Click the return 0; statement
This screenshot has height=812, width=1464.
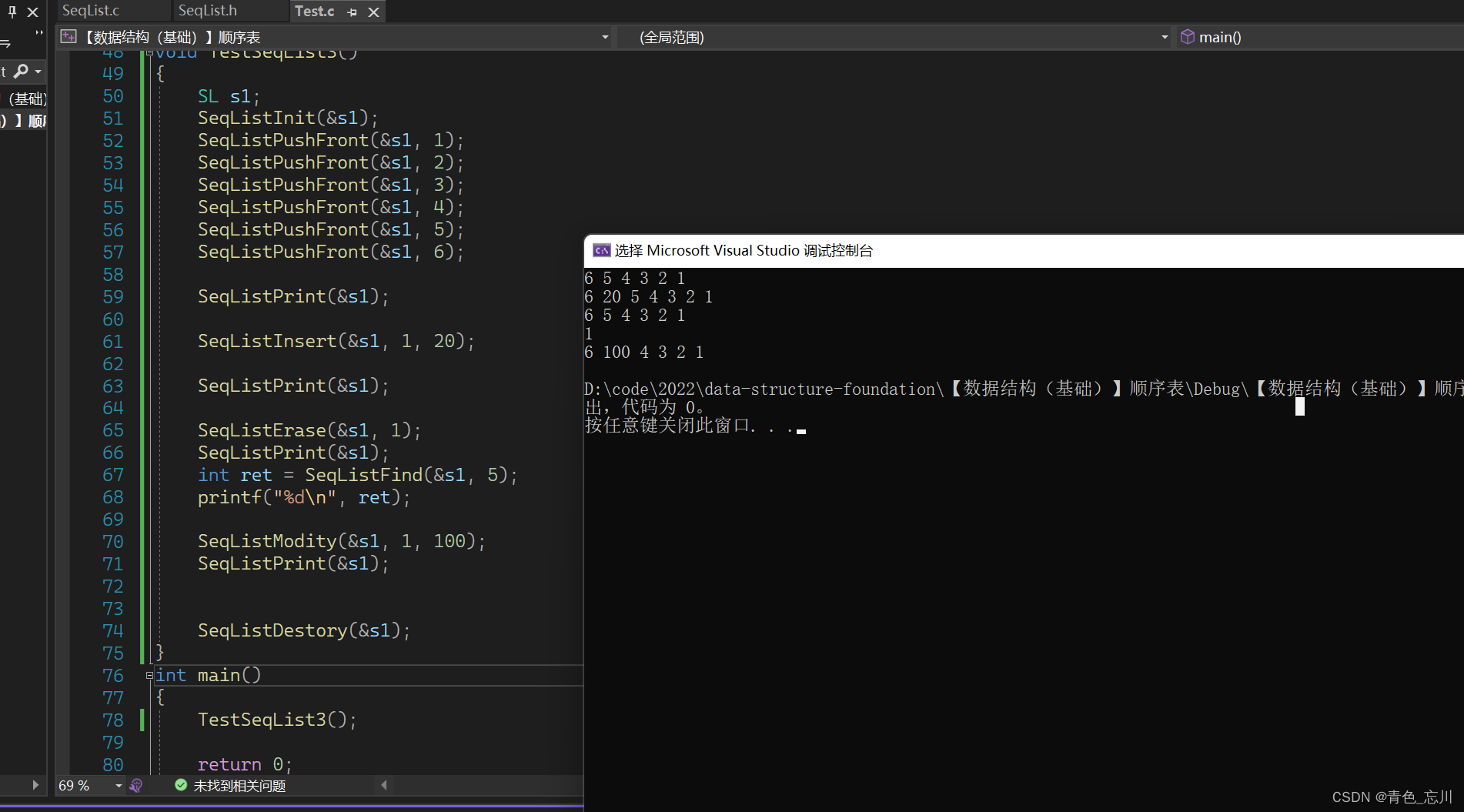245,765
